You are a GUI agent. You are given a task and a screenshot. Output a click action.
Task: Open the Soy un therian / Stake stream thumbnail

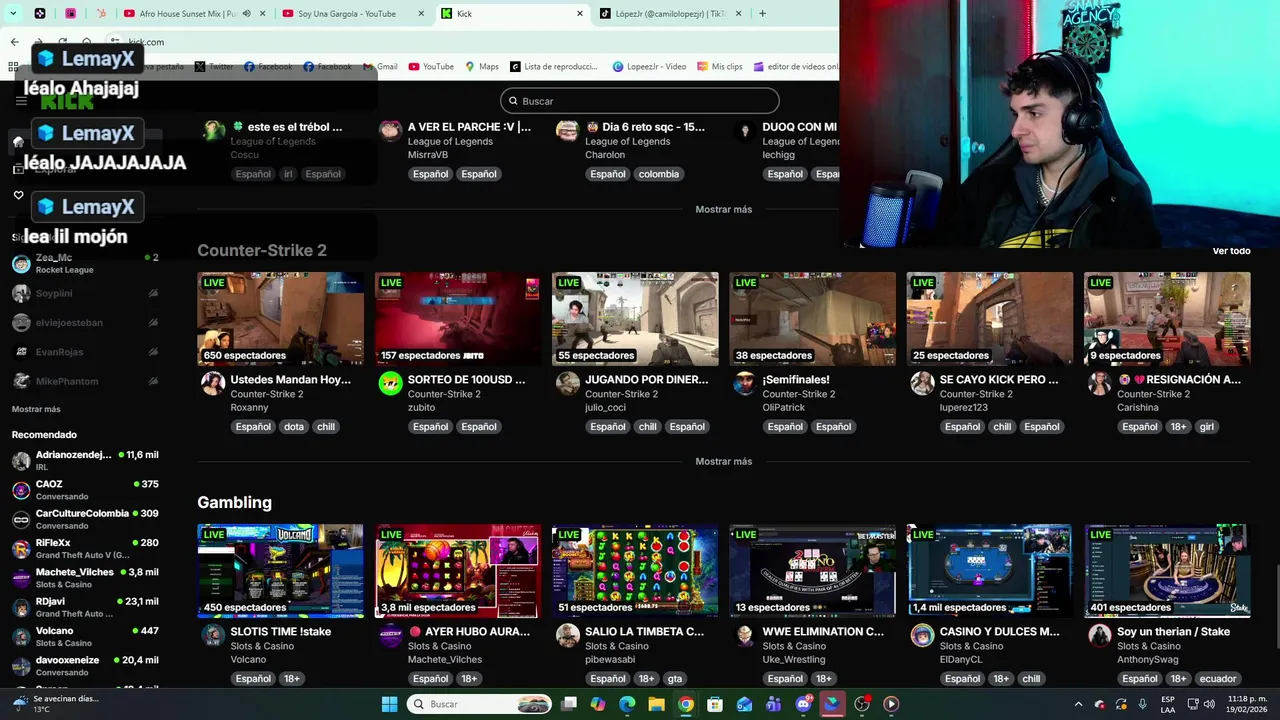(1167, 571)
